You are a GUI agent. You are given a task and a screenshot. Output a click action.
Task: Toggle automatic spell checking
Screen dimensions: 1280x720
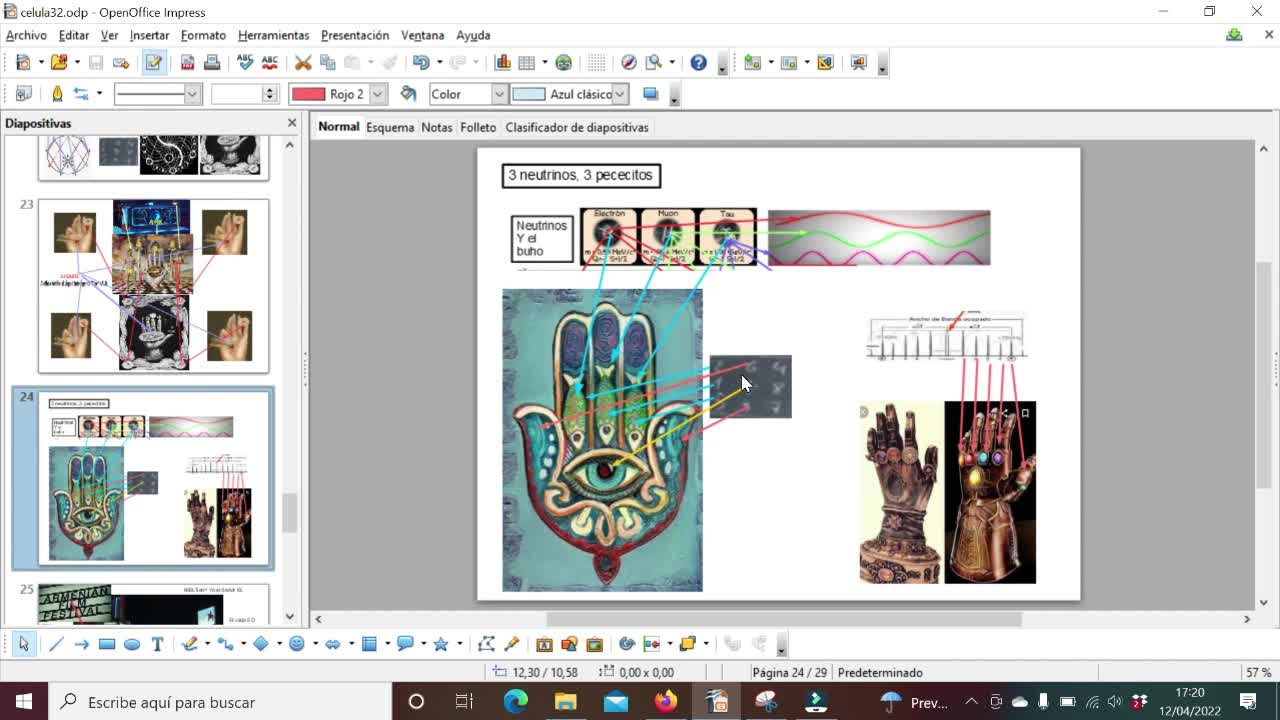(269, 63)
